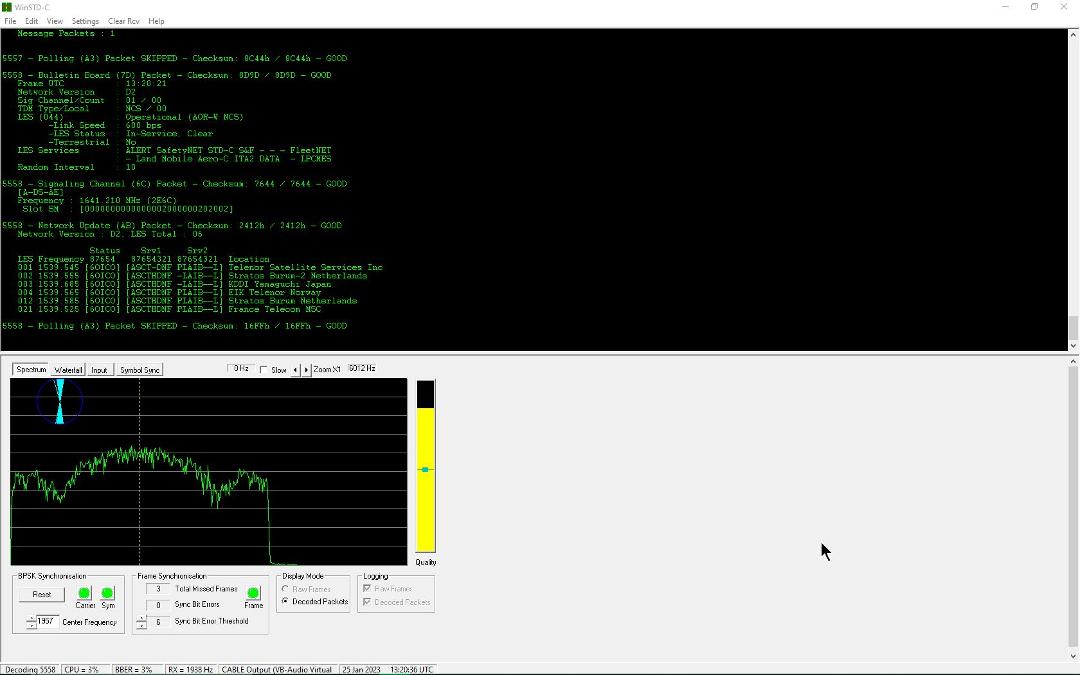Click the WinSTD-C app icon in title bar
1080x675 pixels.
7,7
